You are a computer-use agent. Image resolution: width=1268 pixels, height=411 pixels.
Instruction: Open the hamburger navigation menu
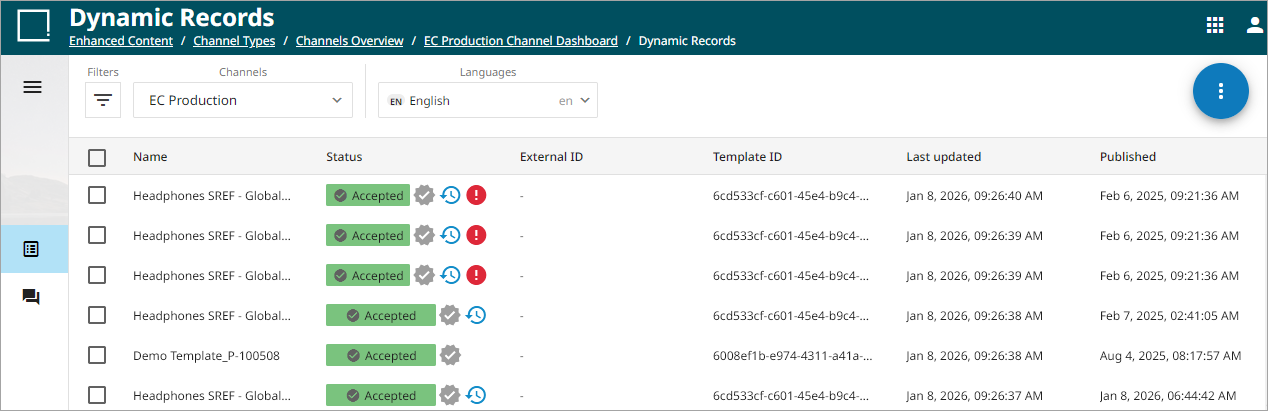coord(32,87)
